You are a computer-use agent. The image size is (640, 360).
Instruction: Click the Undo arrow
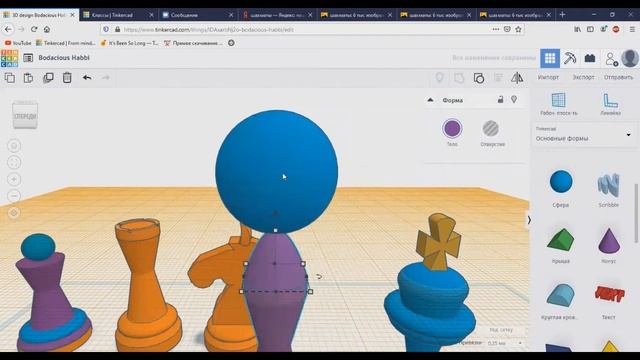87,78
